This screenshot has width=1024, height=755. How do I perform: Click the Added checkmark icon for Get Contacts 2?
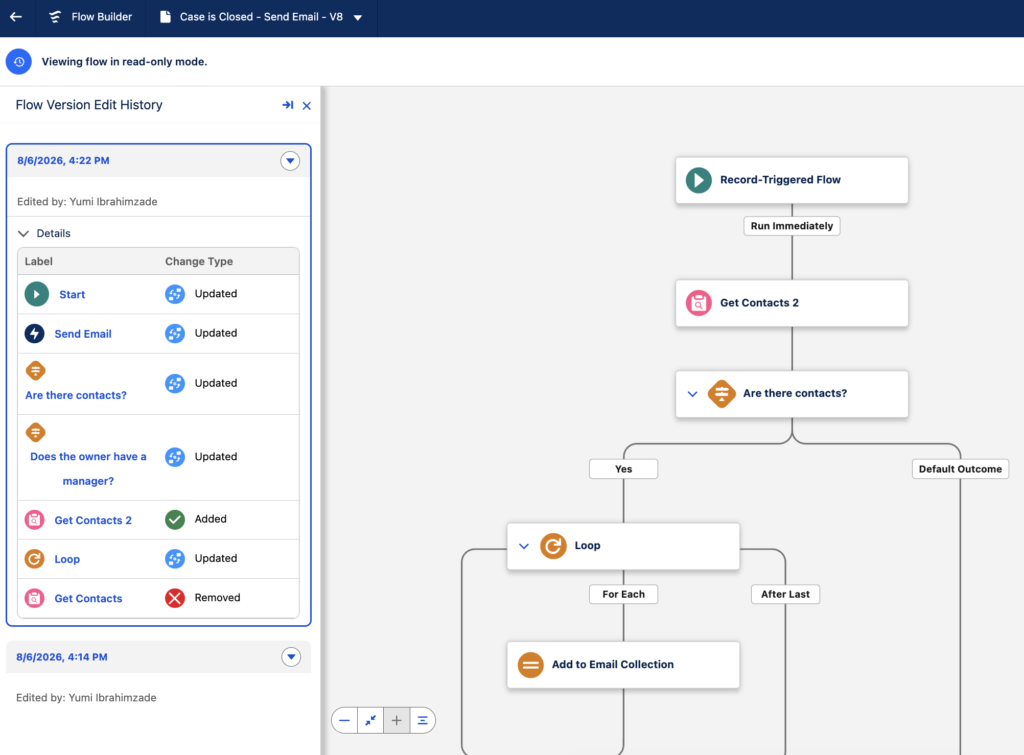[175, 519]
